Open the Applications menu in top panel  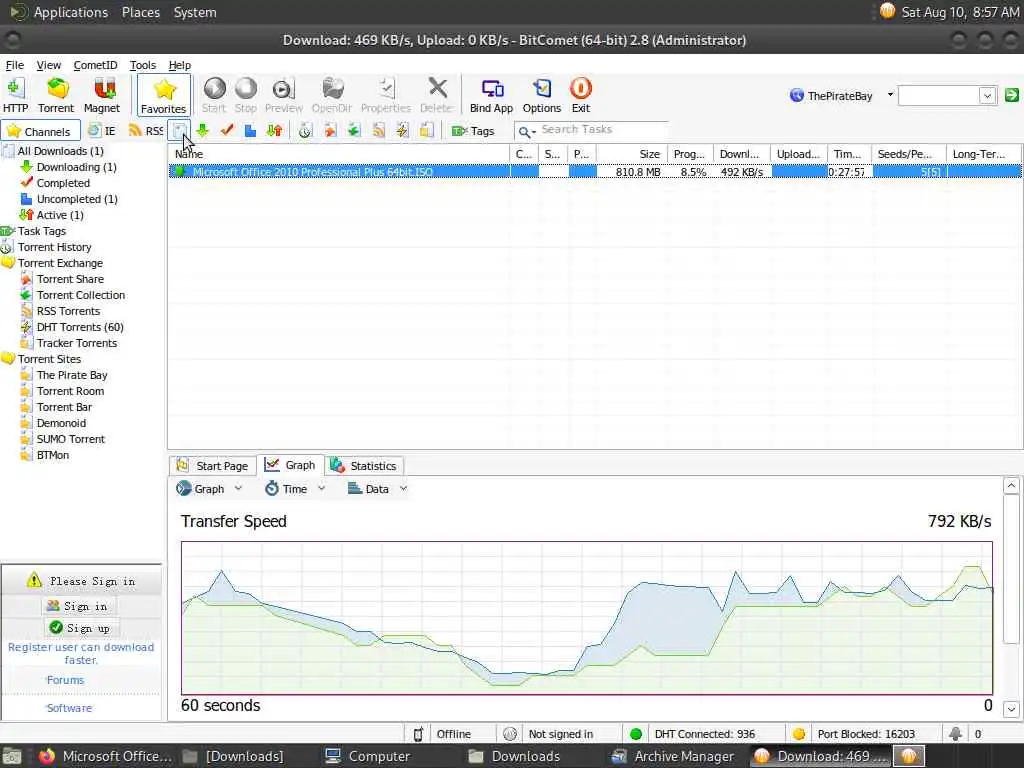point(71,12)
